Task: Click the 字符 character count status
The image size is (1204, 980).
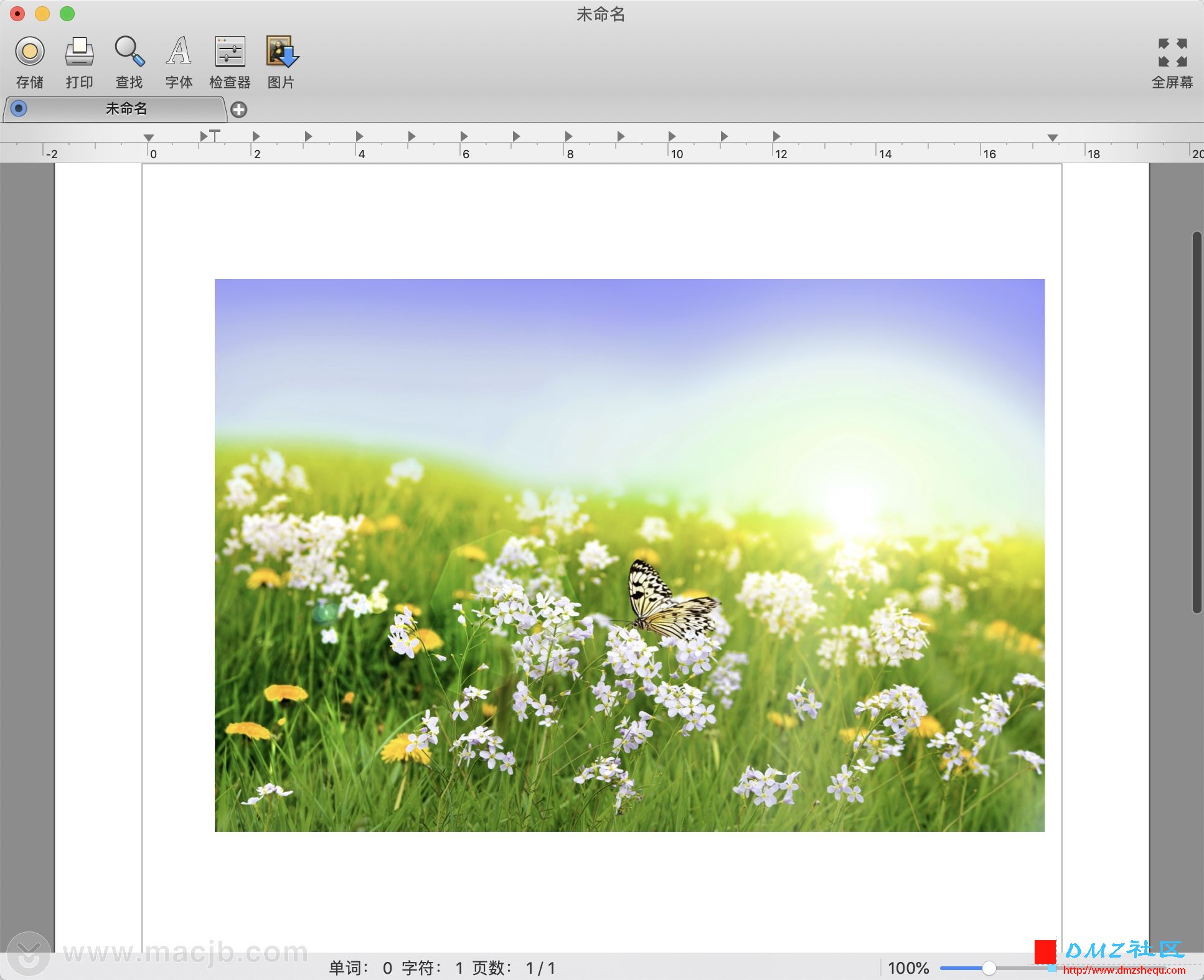Action: [433, 968]
